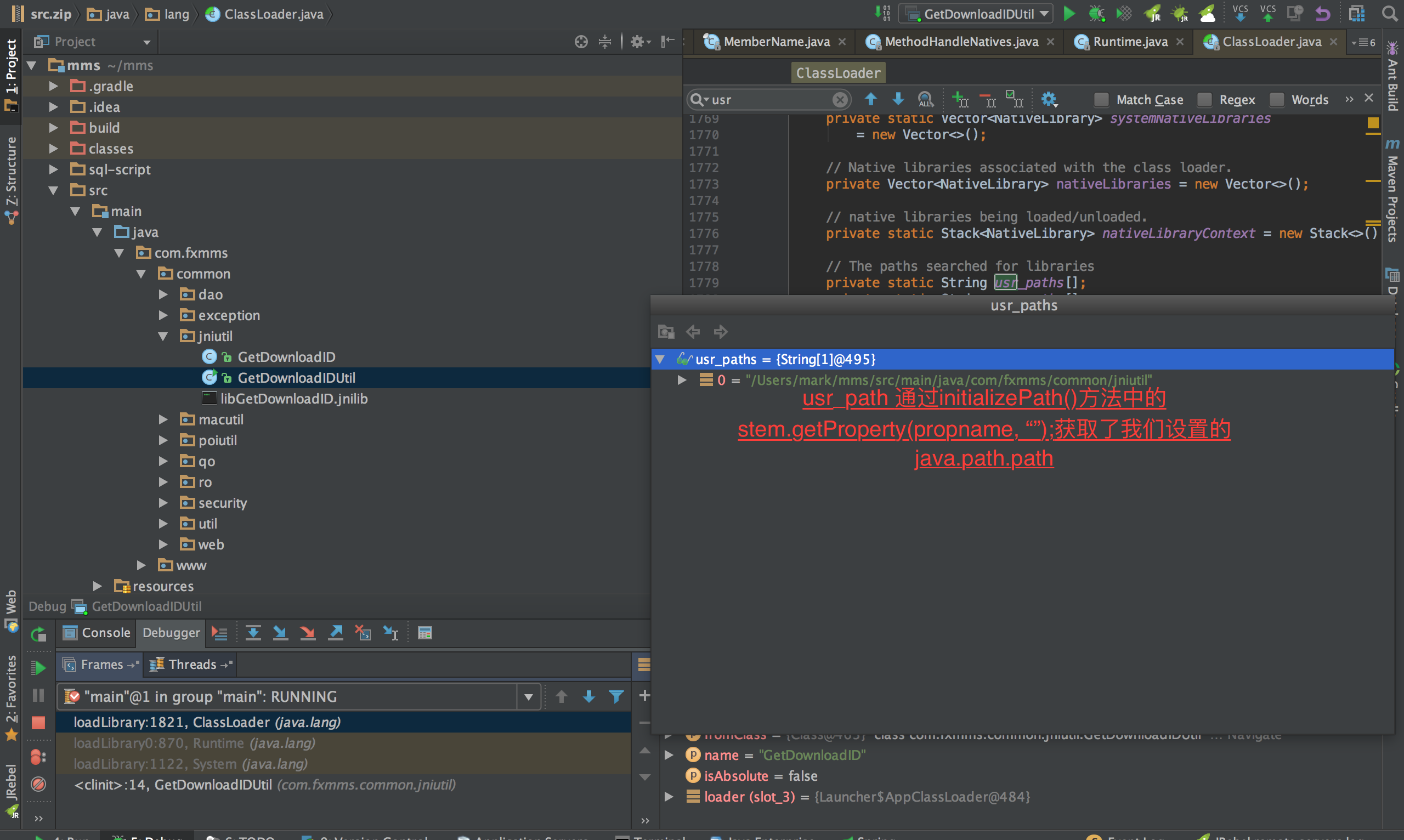Close the find bar with X
Viewport: 1404px width, 840px height.
[1369, 99]
